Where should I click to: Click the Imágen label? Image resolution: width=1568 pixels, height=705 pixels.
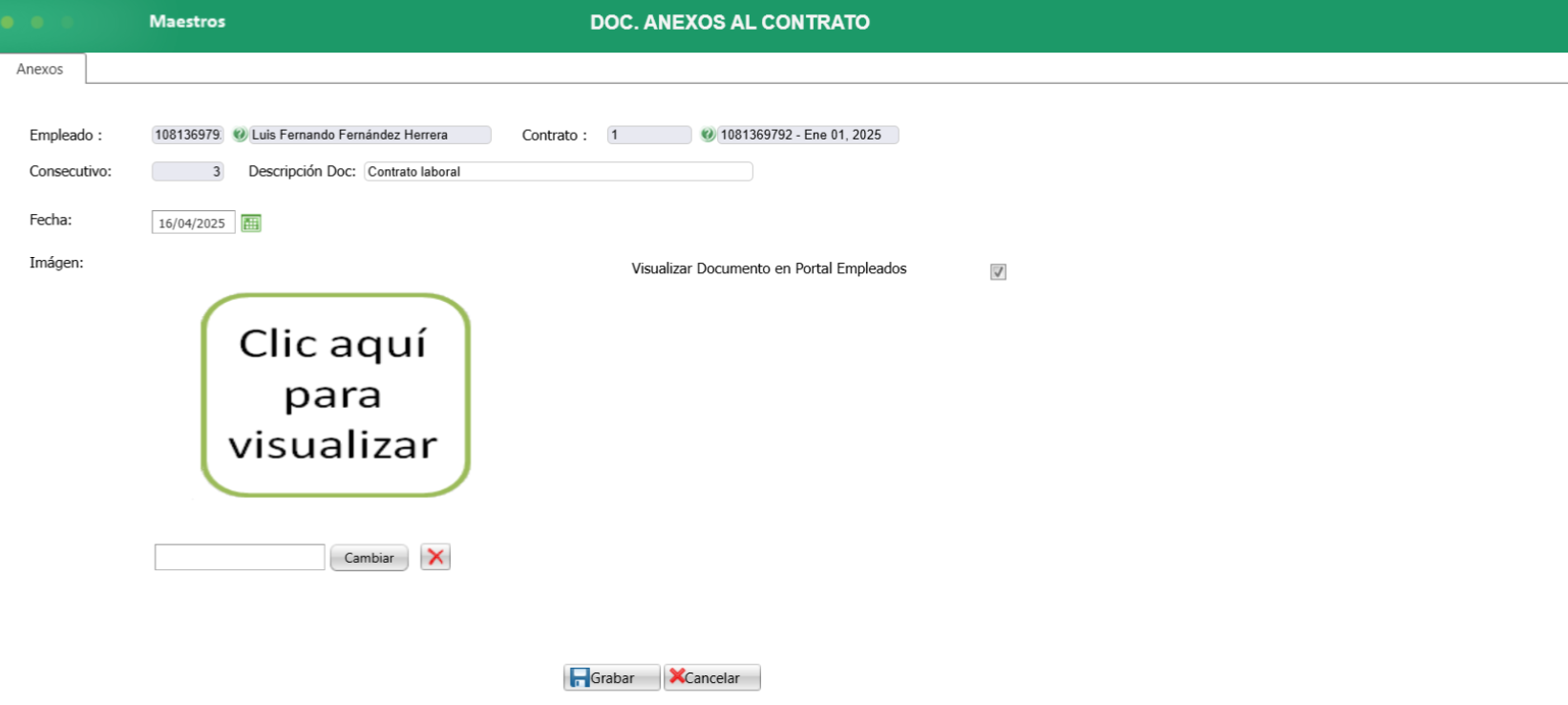tap(56, 262)
